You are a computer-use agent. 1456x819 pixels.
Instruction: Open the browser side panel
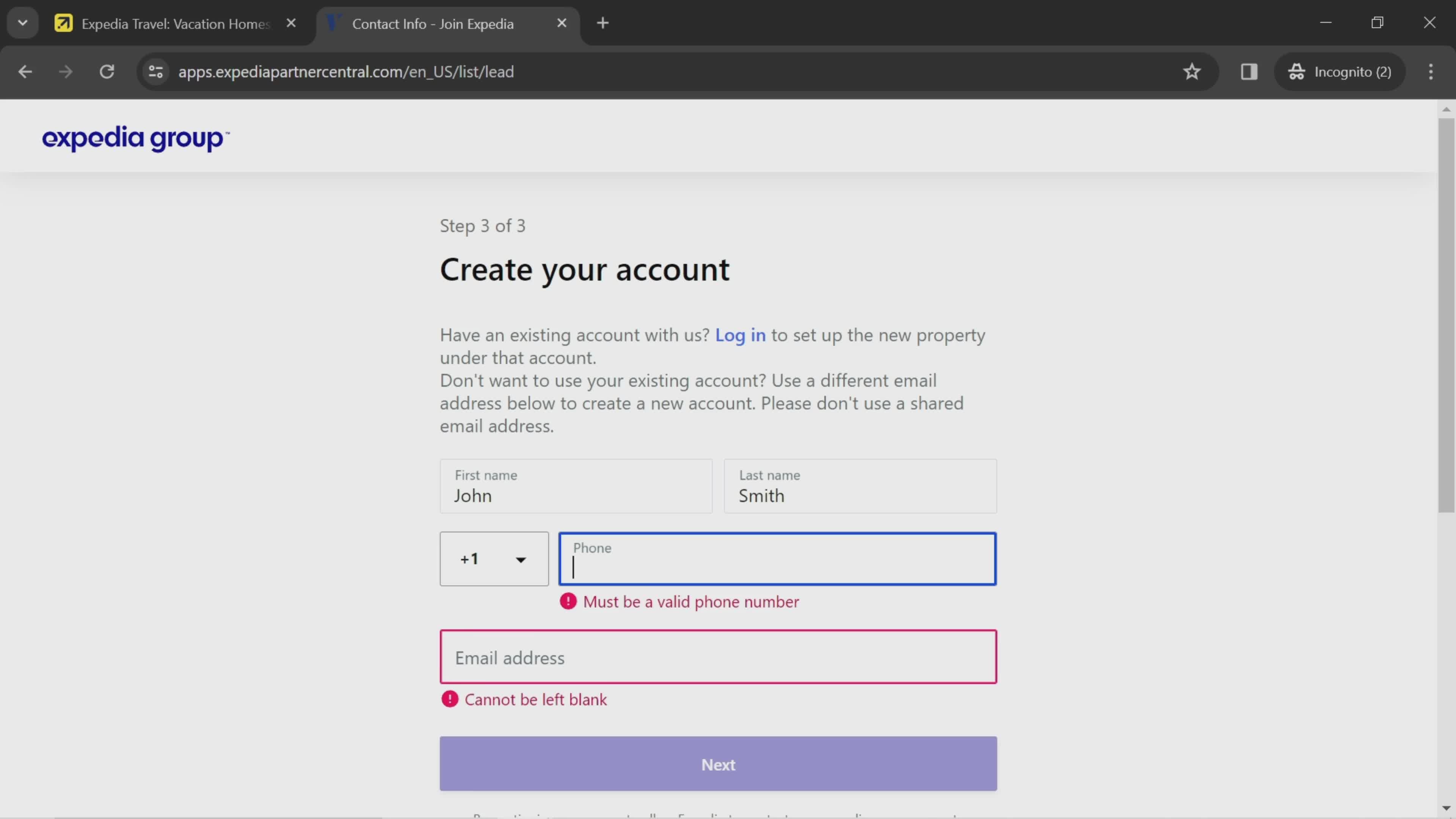(1249, 72)
